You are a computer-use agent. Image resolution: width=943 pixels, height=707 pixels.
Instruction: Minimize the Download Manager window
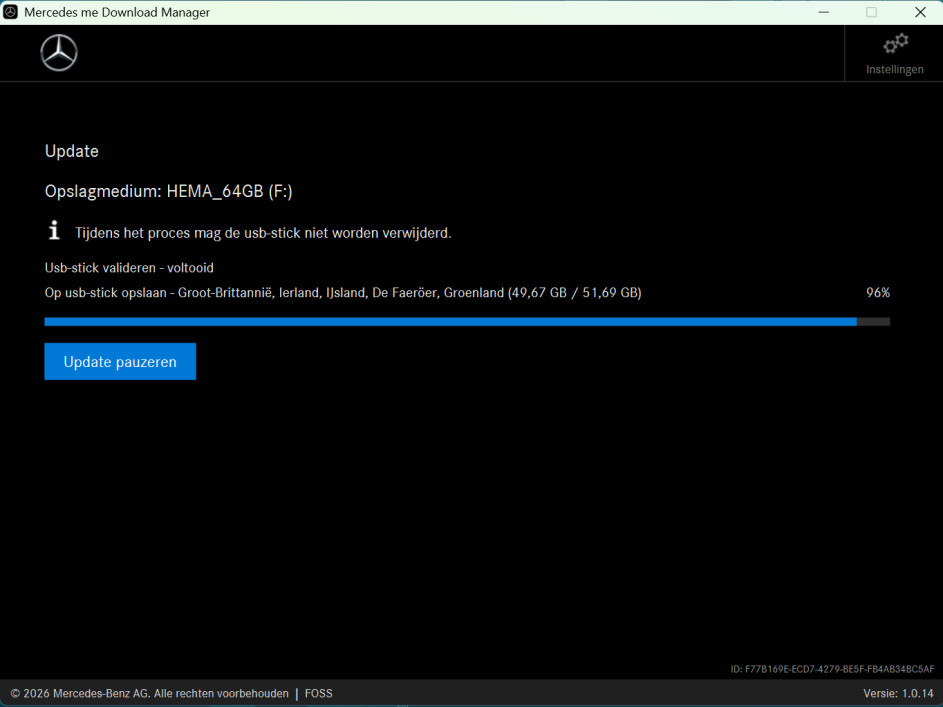pos(824,12)
